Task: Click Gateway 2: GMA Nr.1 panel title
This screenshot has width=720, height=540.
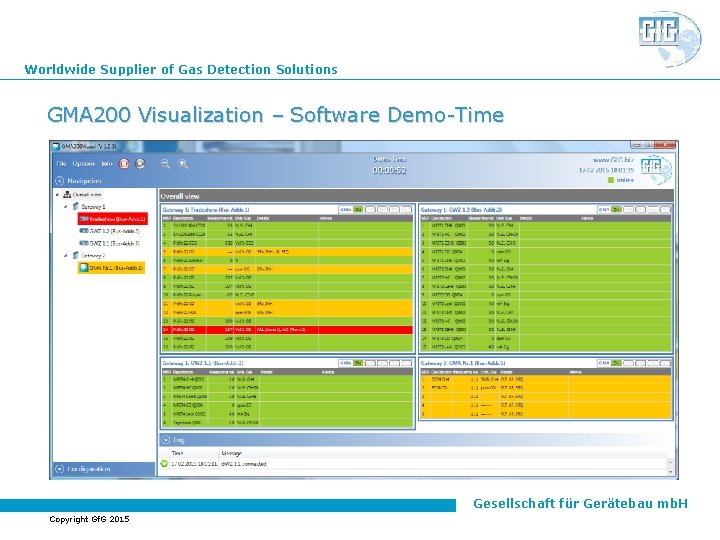Action: tap(463, 363)
